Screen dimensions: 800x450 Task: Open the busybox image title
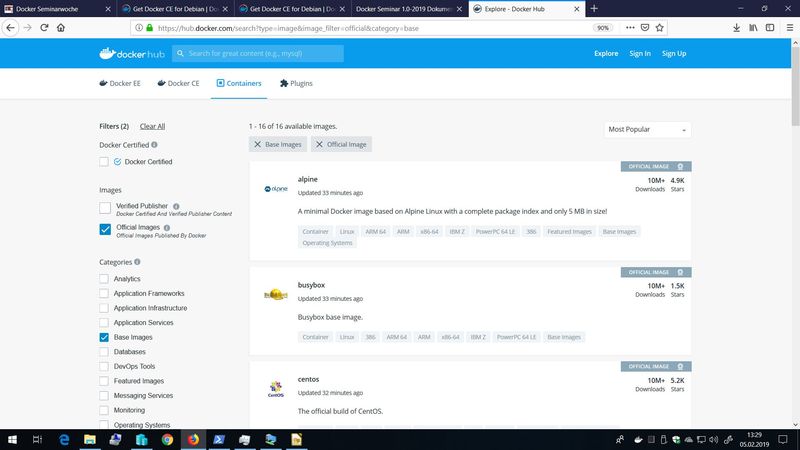coord(311,285)
